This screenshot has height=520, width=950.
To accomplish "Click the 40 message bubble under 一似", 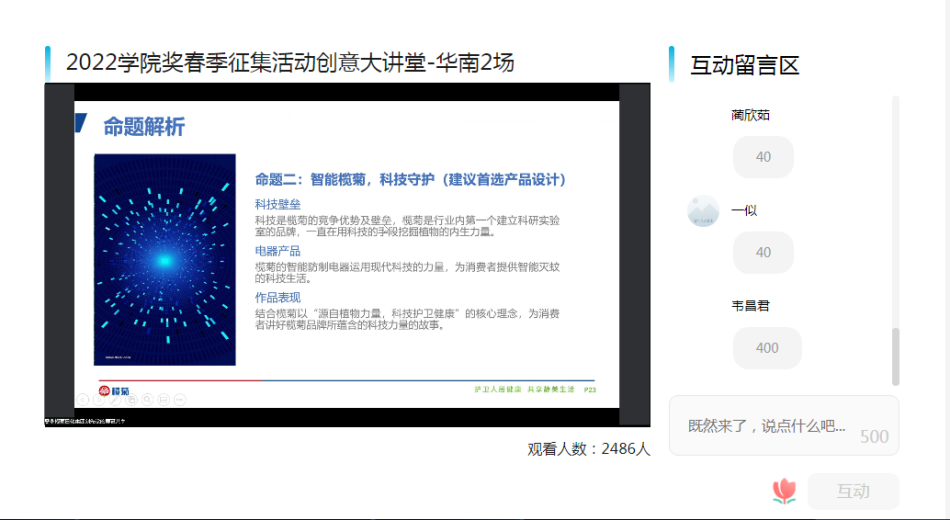I will point(763,252).
